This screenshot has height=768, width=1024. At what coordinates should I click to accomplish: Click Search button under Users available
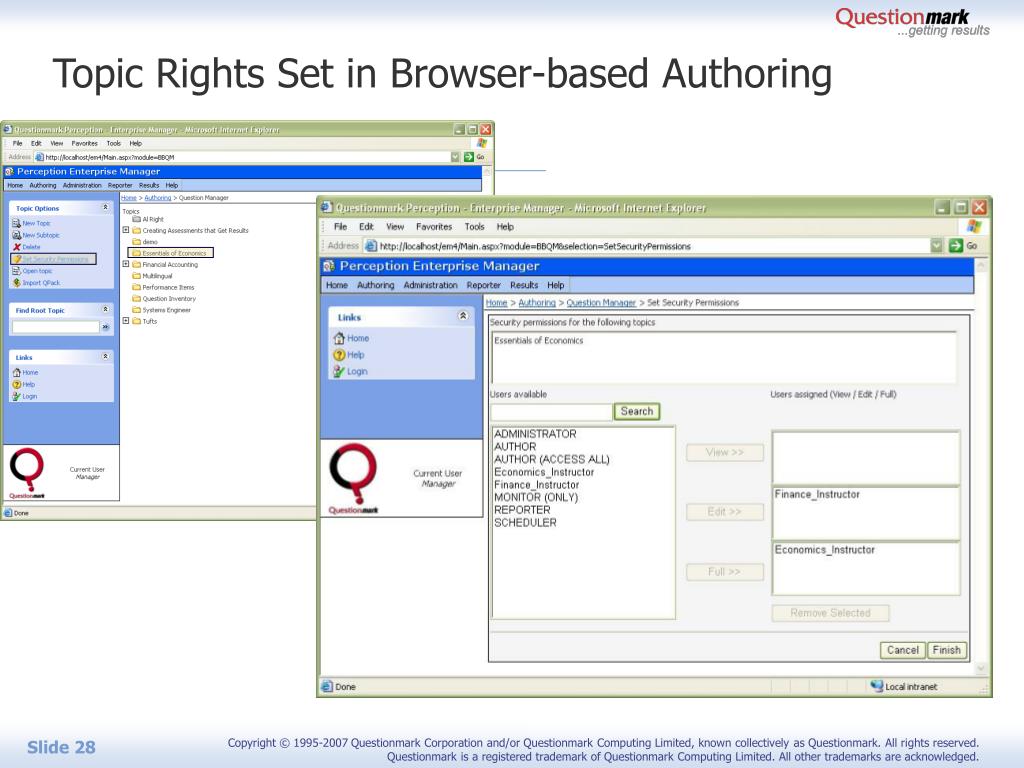[637, 411]
